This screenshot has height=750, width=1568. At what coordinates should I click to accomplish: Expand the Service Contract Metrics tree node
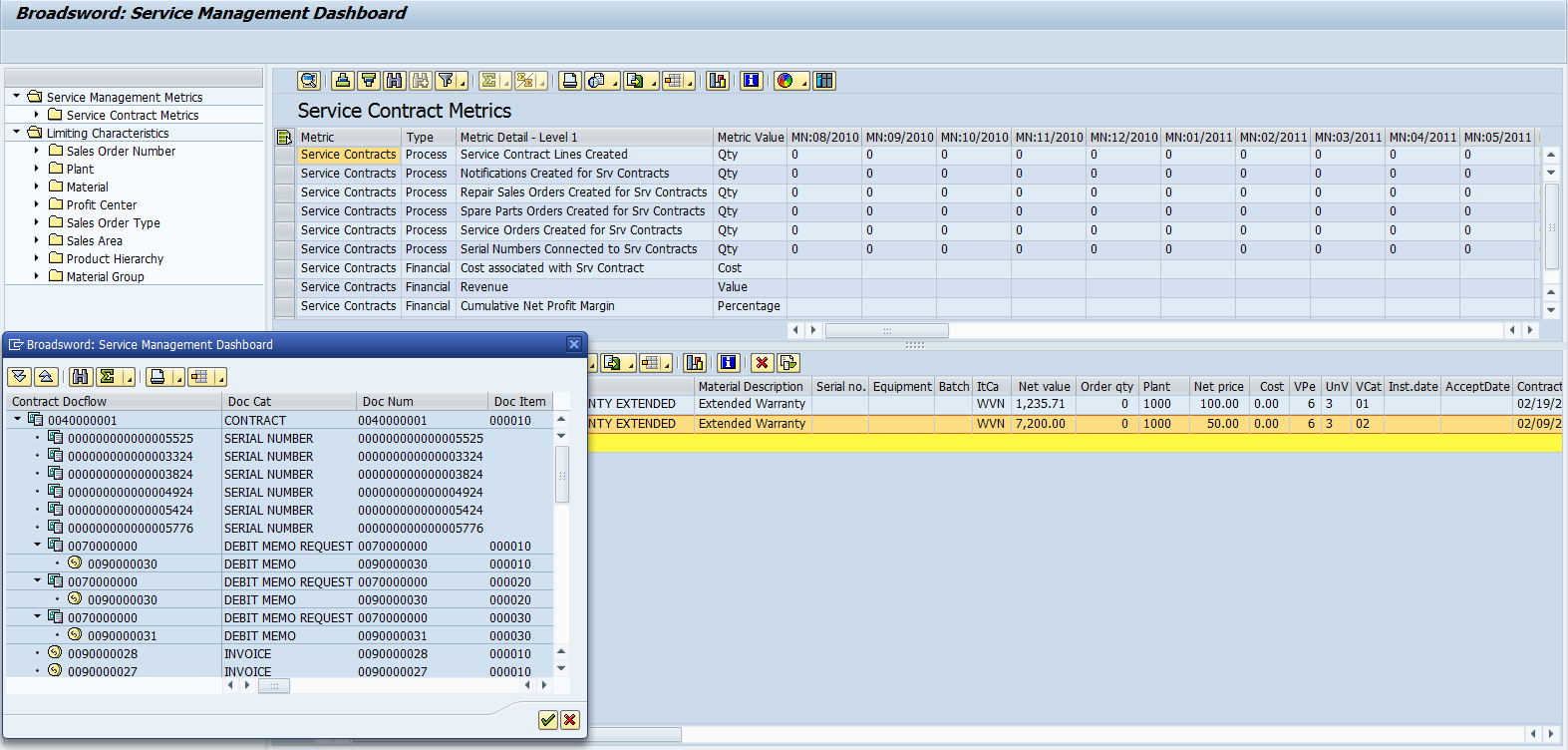click(x=37, y=115)
